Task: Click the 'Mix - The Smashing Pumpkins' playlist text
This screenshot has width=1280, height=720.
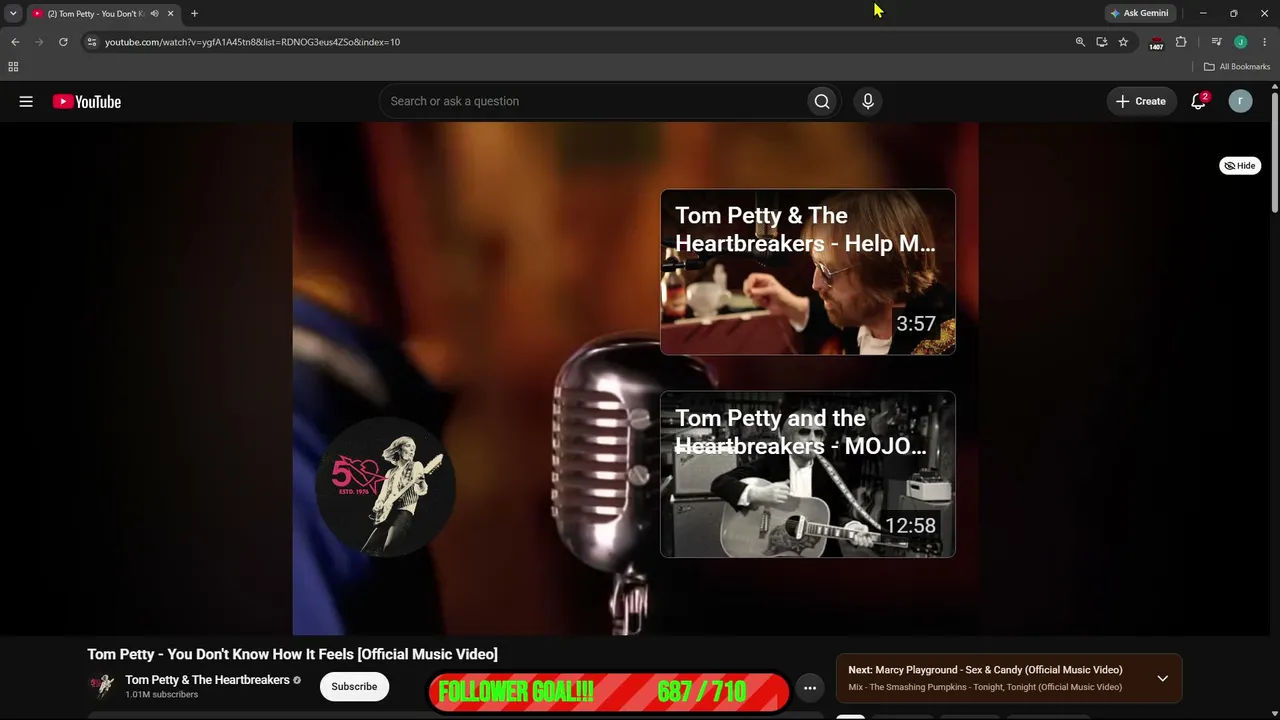Action: point(985,687)
